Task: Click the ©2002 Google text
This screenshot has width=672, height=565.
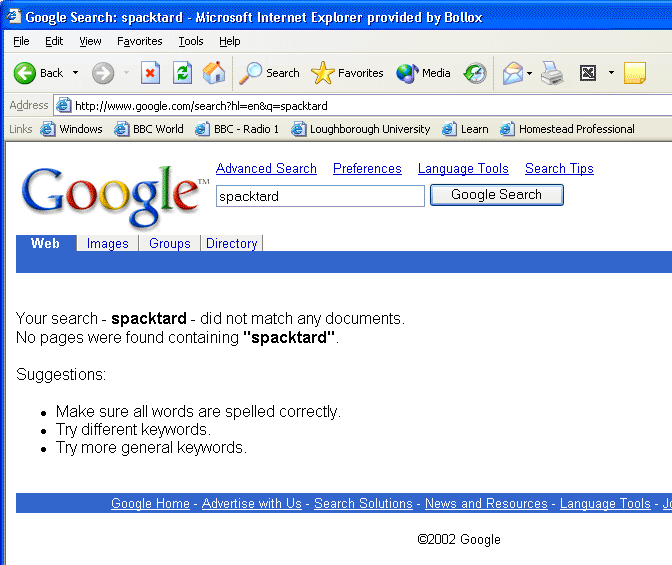Action: click(459, 539)
